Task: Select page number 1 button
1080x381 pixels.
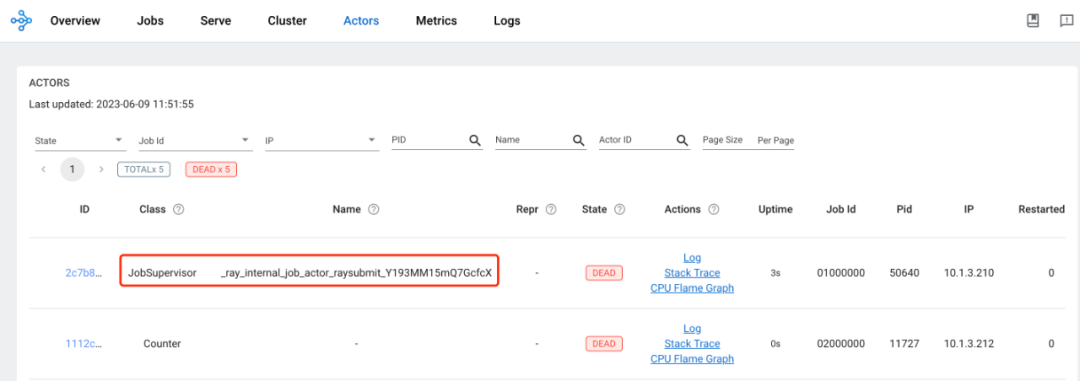Action: (x=72, y=169)
